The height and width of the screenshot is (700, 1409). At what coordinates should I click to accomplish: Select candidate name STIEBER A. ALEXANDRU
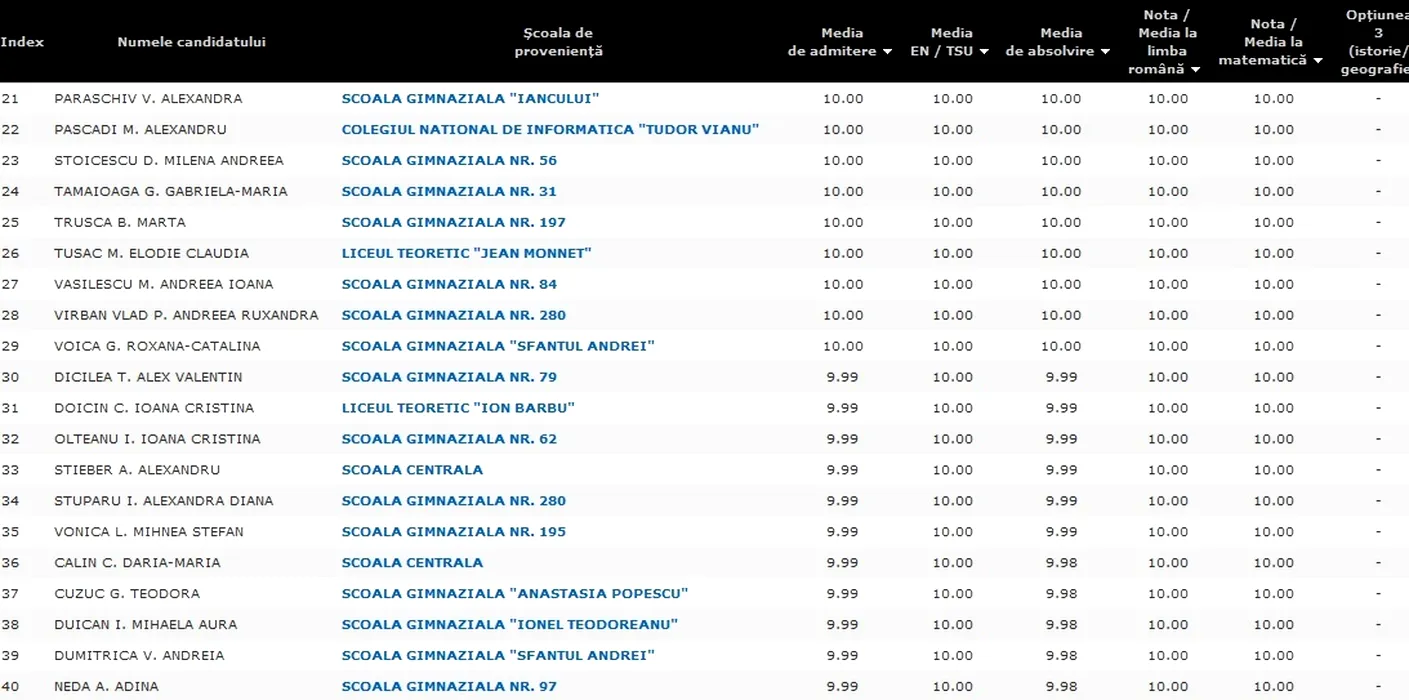coord(135,470)
